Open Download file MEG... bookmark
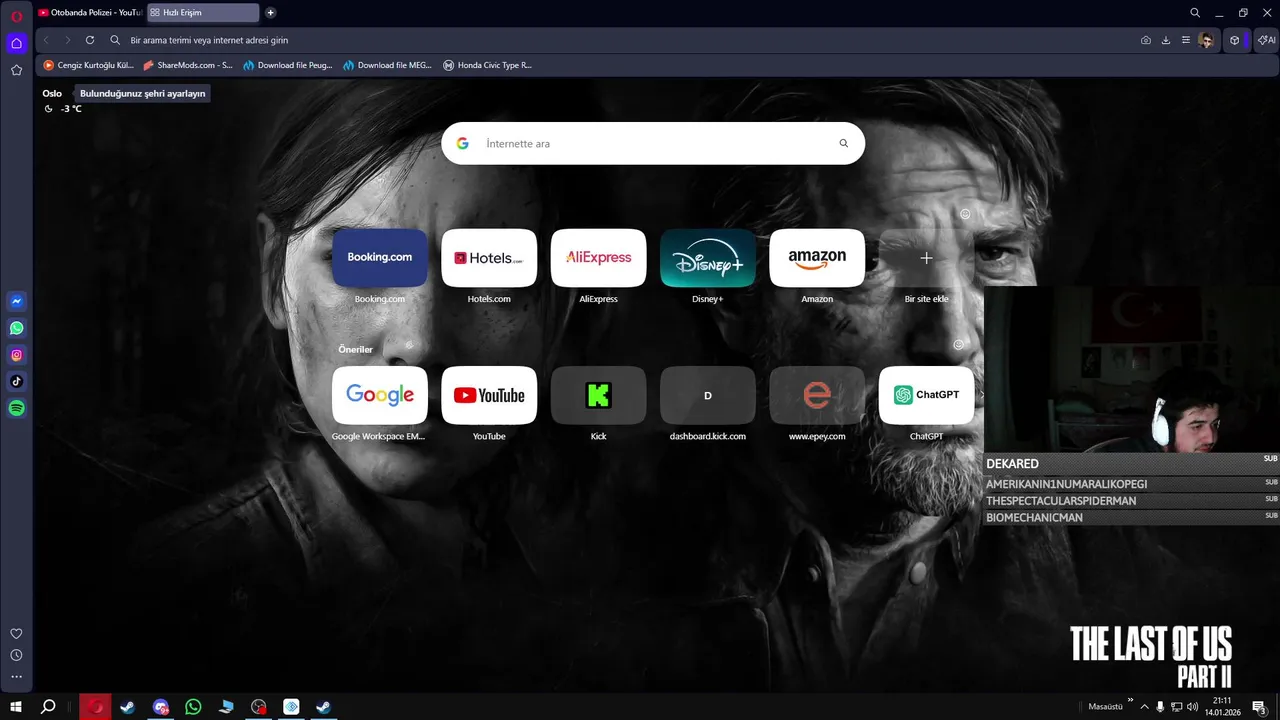Screen dimensions: 1280x720 click(388, 65)
